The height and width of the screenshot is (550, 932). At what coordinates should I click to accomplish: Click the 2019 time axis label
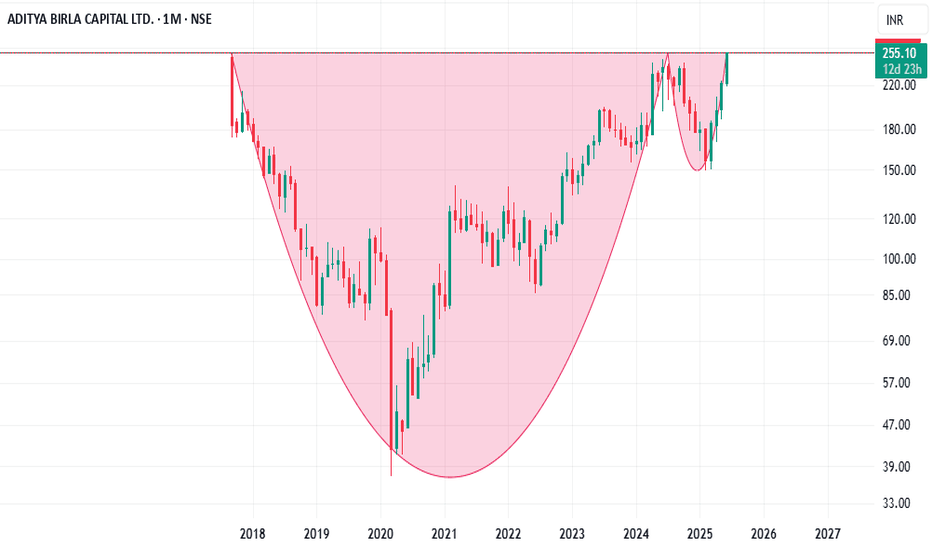point(316,534)
